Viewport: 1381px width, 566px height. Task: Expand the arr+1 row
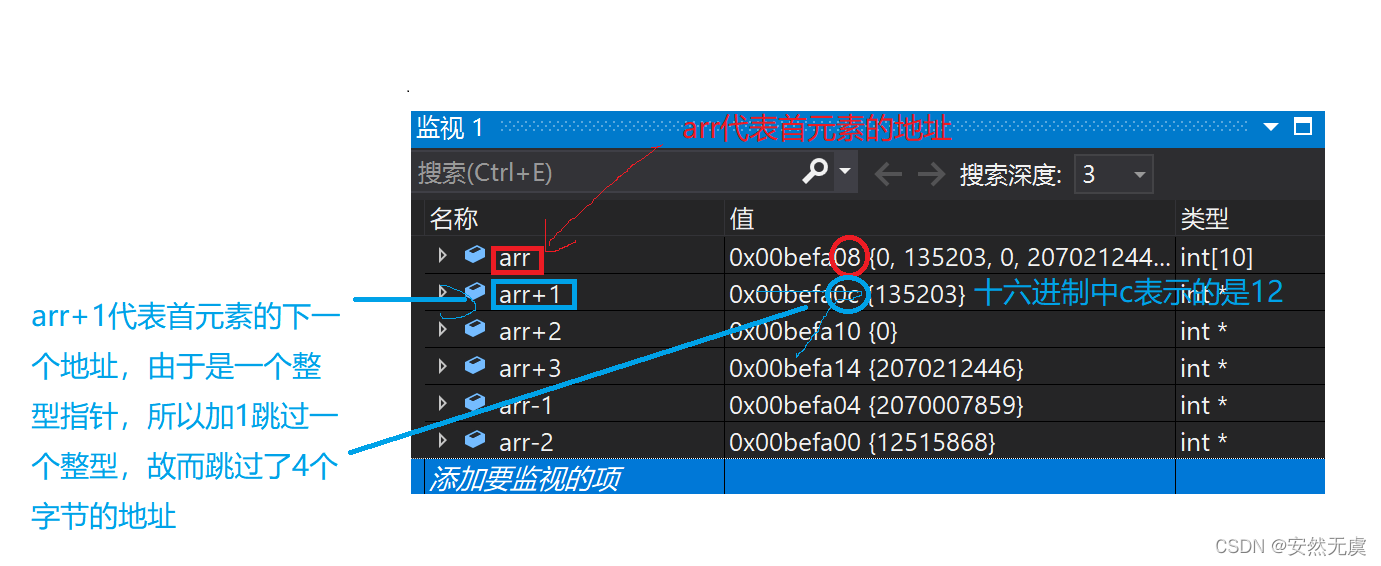click(x=442, y=293)
